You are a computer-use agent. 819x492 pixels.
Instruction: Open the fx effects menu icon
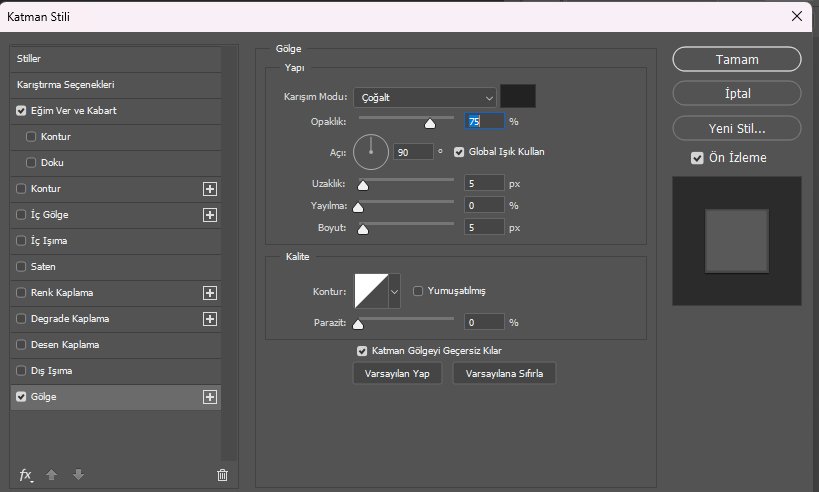pyautogui.click(x=26, y=474)
